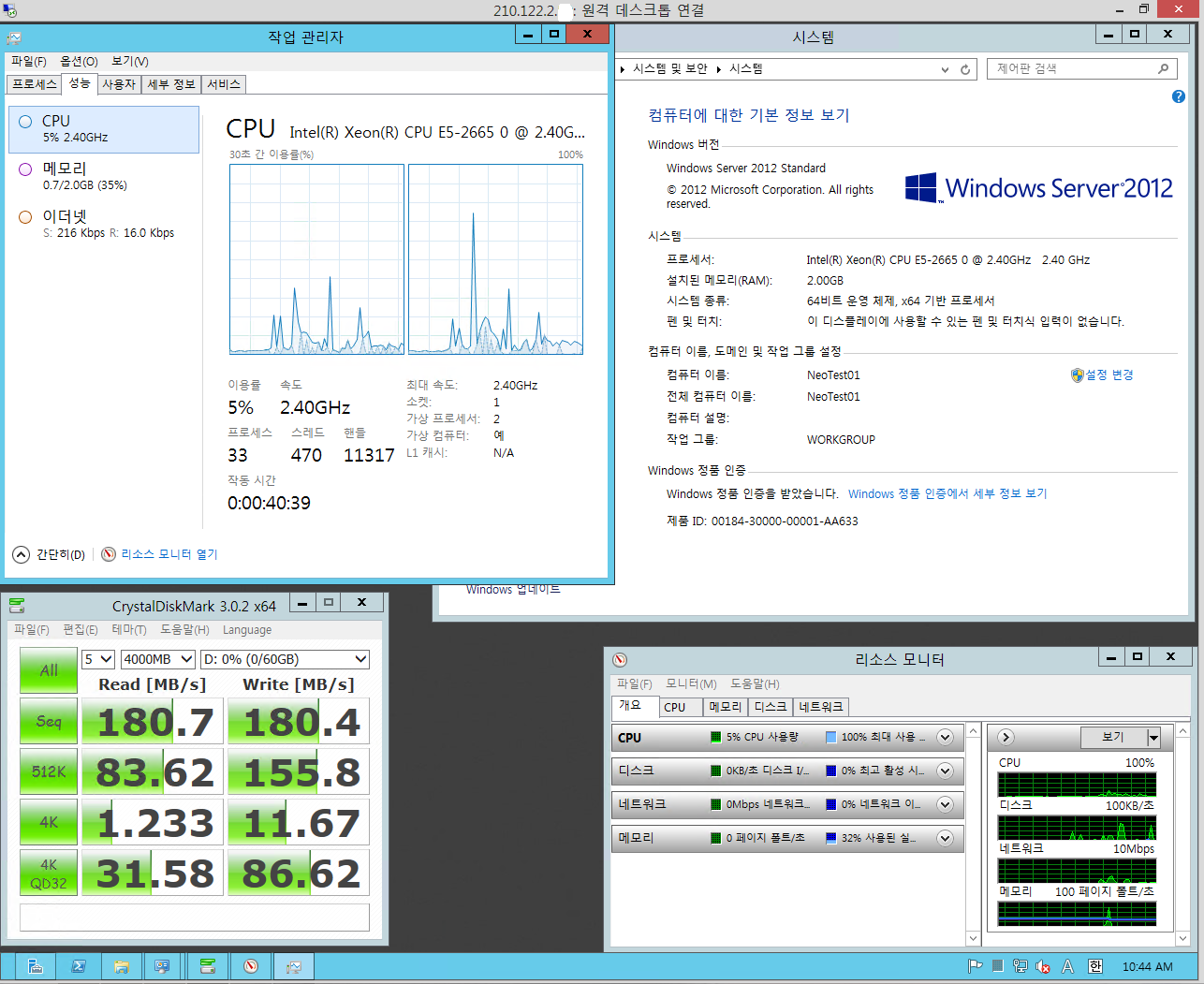Switch to the 사용자 tab in Task Manager

point(119,84)
